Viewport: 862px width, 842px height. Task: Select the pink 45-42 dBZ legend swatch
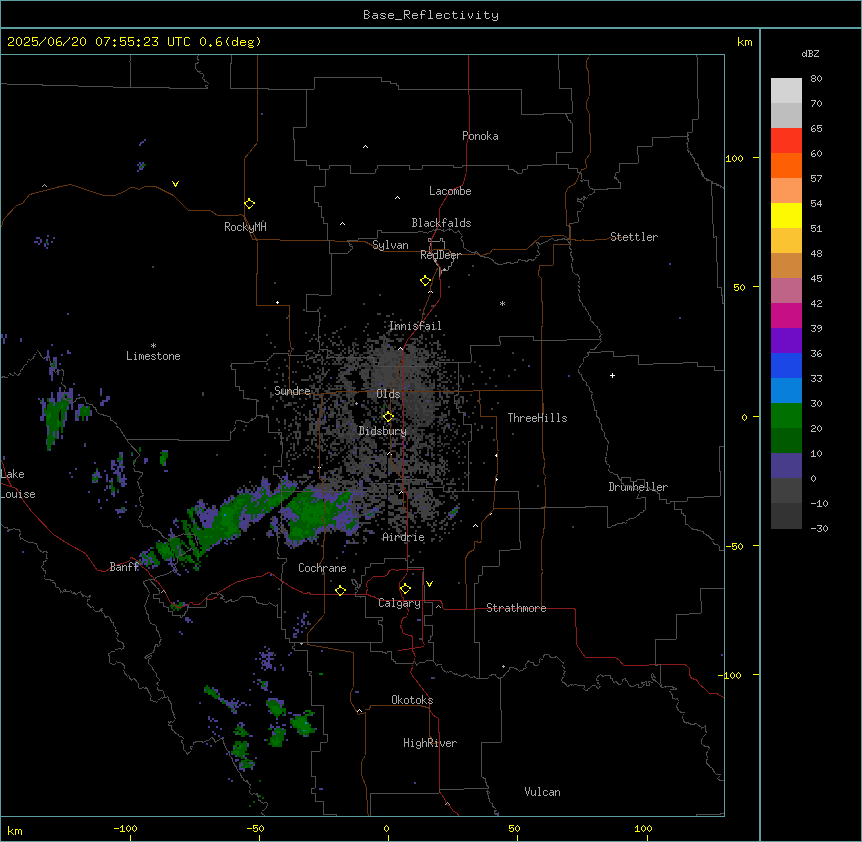tap(786, 291)
